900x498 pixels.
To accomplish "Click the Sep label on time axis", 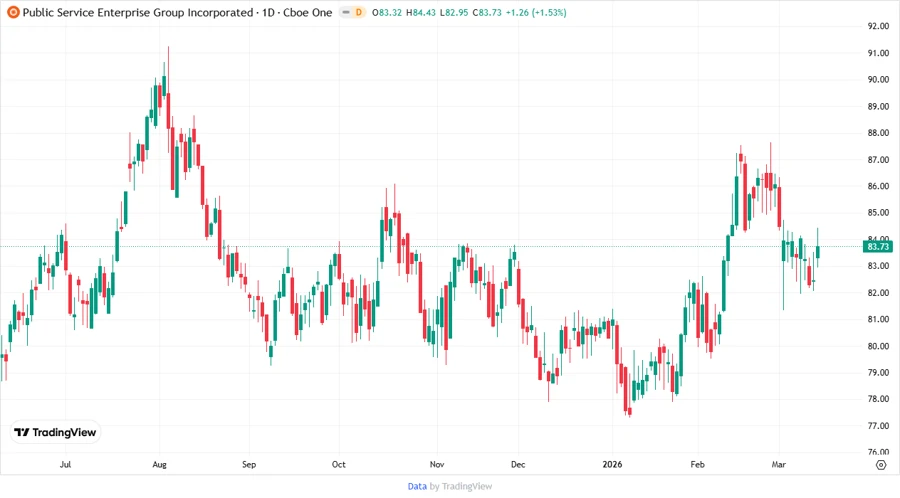I will tap(249, 464).
